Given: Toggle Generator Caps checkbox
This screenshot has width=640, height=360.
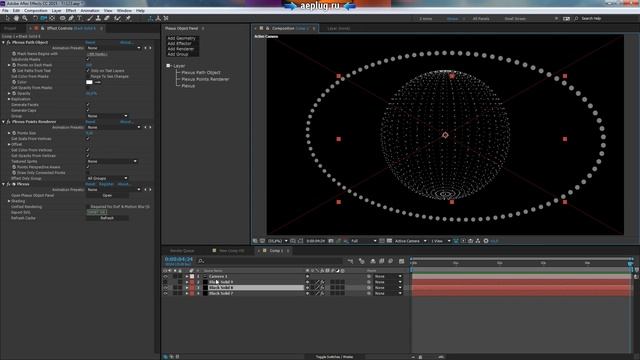Looking at the screenshot, I should (x=88, y=110).
